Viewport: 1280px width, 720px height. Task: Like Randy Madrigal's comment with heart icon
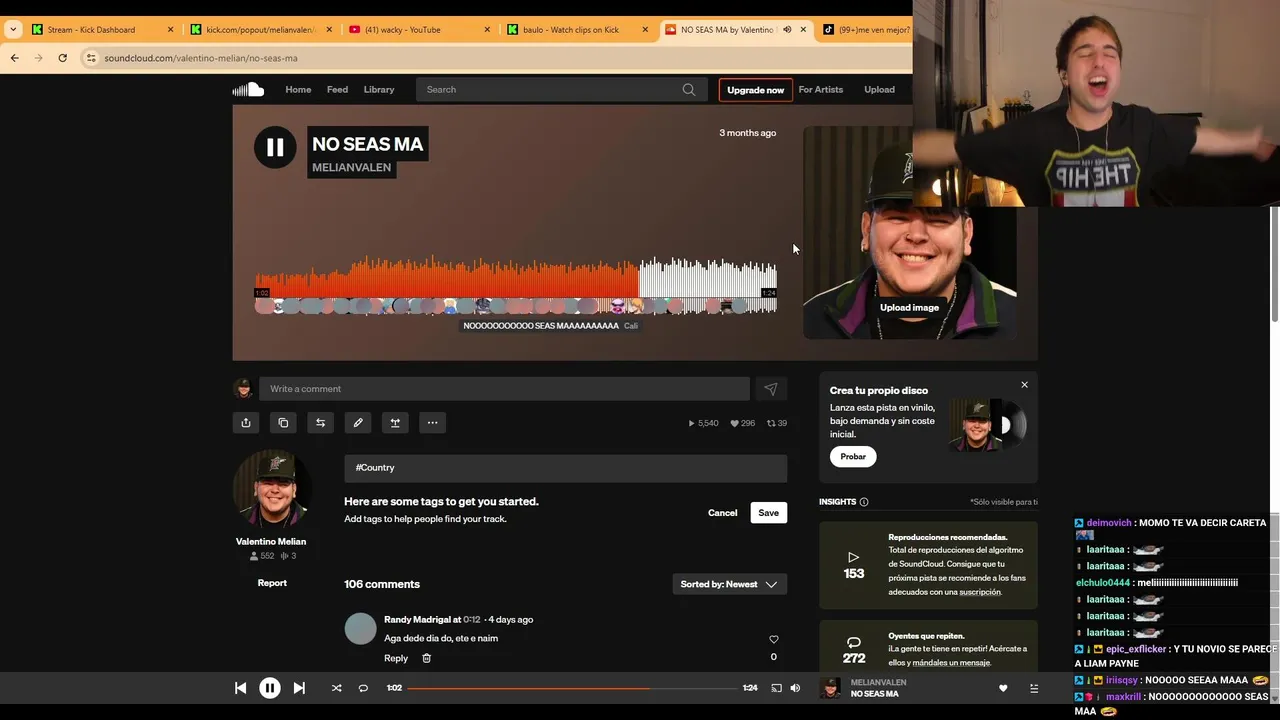[x=773, y=640]
